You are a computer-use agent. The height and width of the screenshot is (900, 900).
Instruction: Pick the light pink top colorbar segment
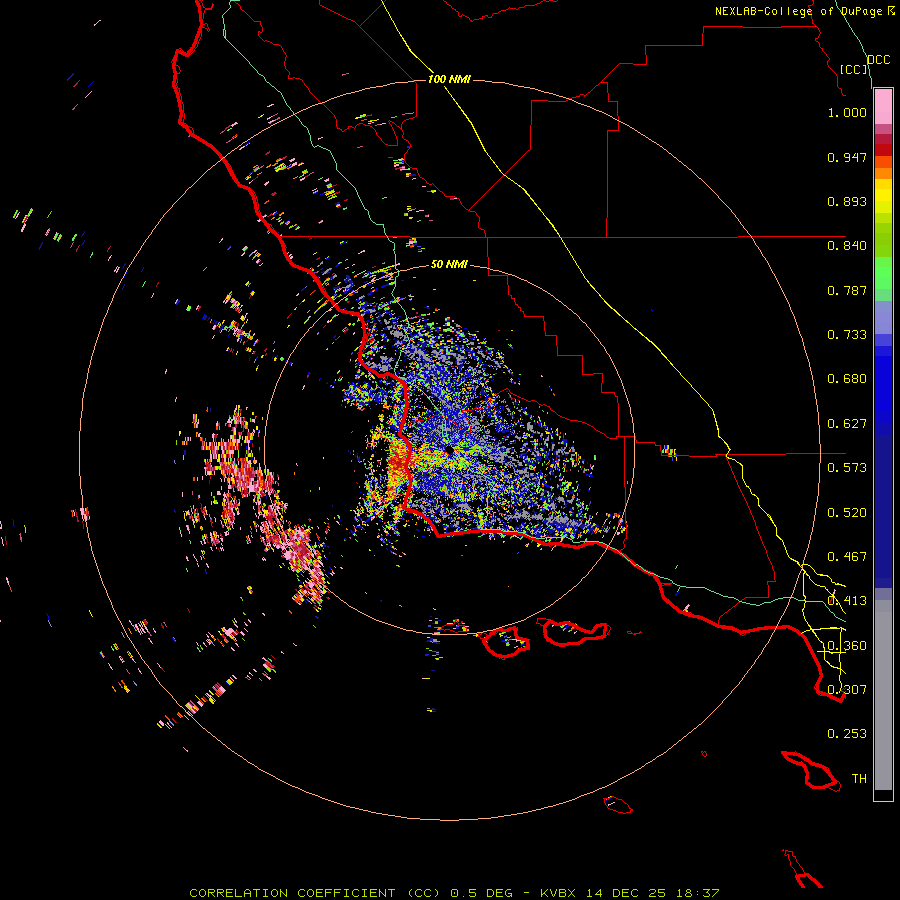pyautogui.click(x=883, y=107)
